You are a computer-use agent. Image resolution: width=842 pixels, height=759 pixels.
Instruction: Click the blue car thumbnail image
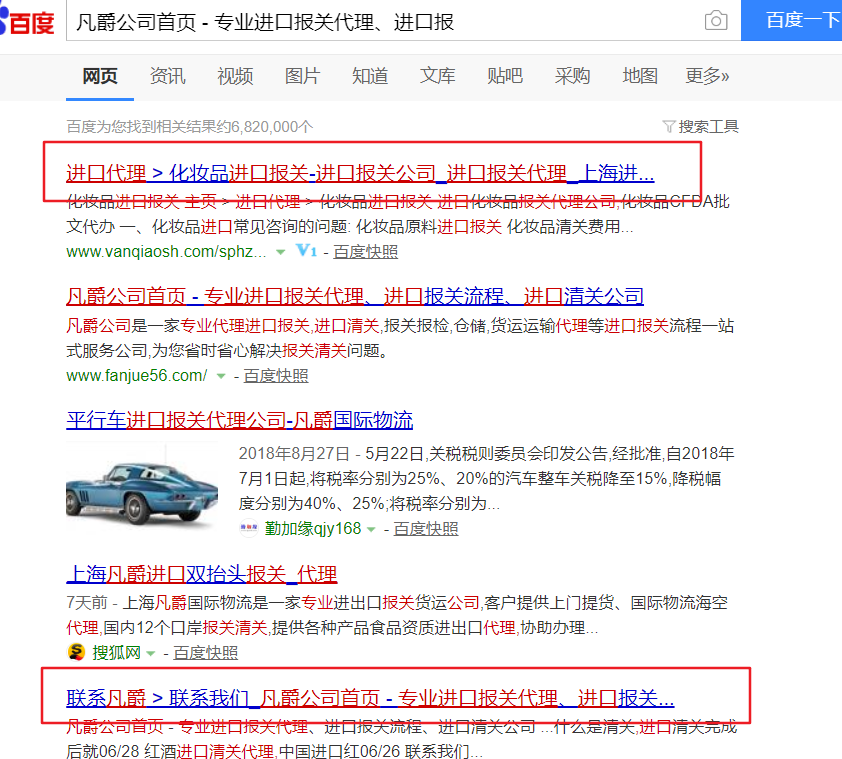pos(142,488)
